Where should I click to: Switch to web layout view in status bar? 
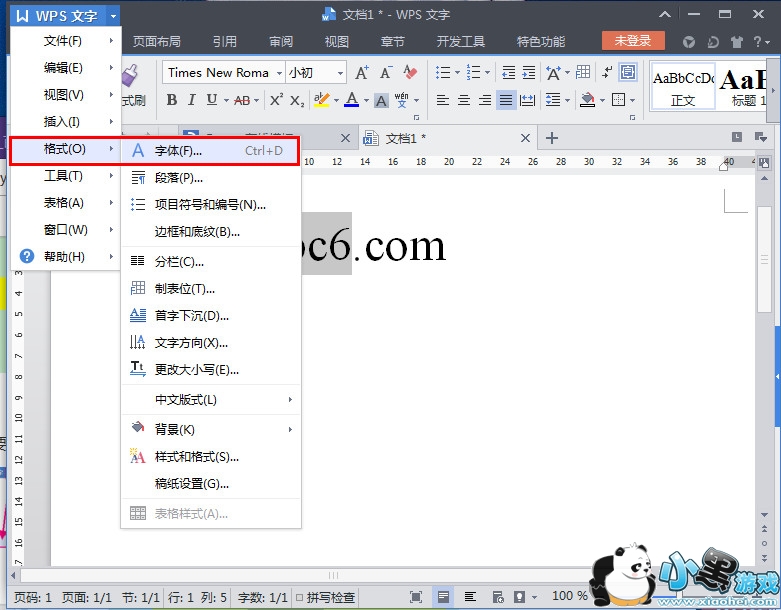point(498,597)
